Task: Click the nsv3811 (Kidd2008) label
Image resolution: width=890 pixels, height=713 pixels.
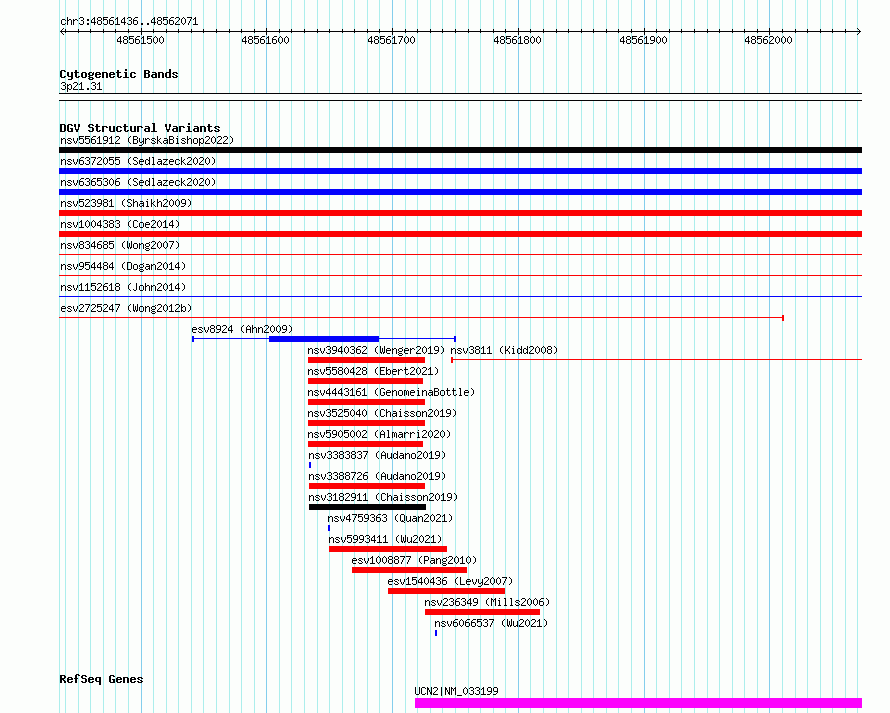Action: click(504, 351)
